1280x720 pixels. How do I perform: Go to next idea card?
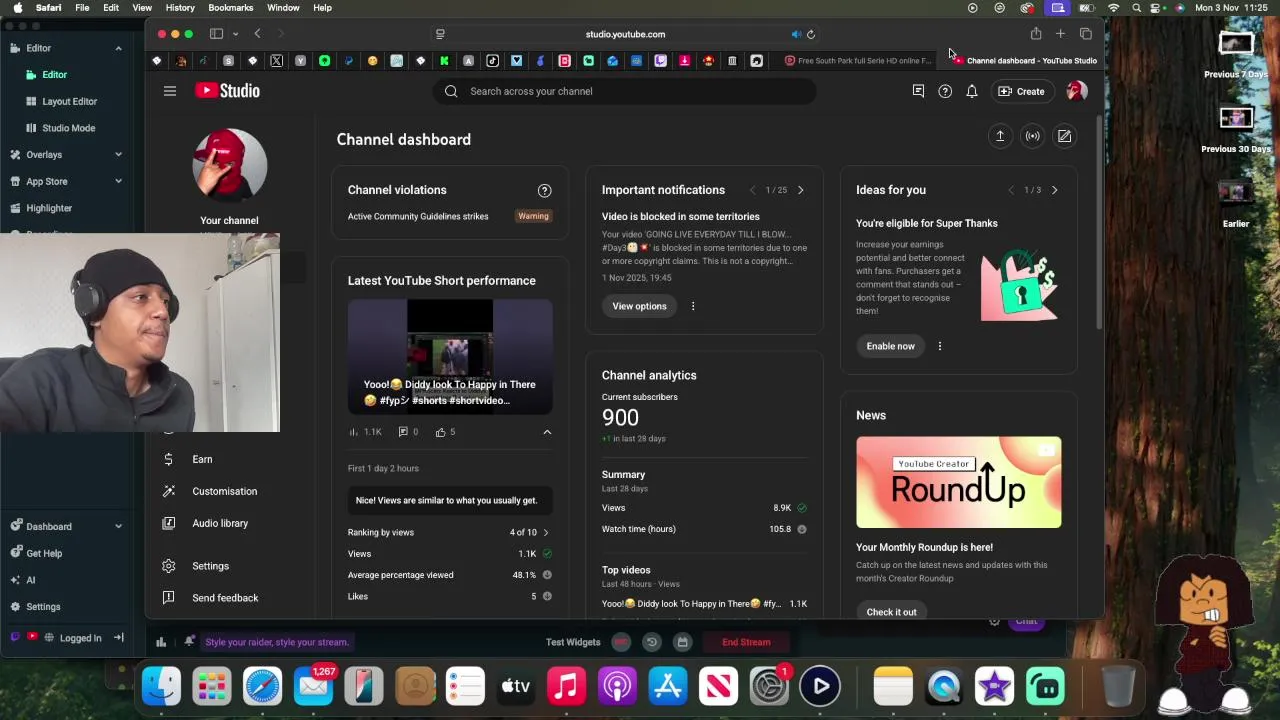(x=1054, y=190)
